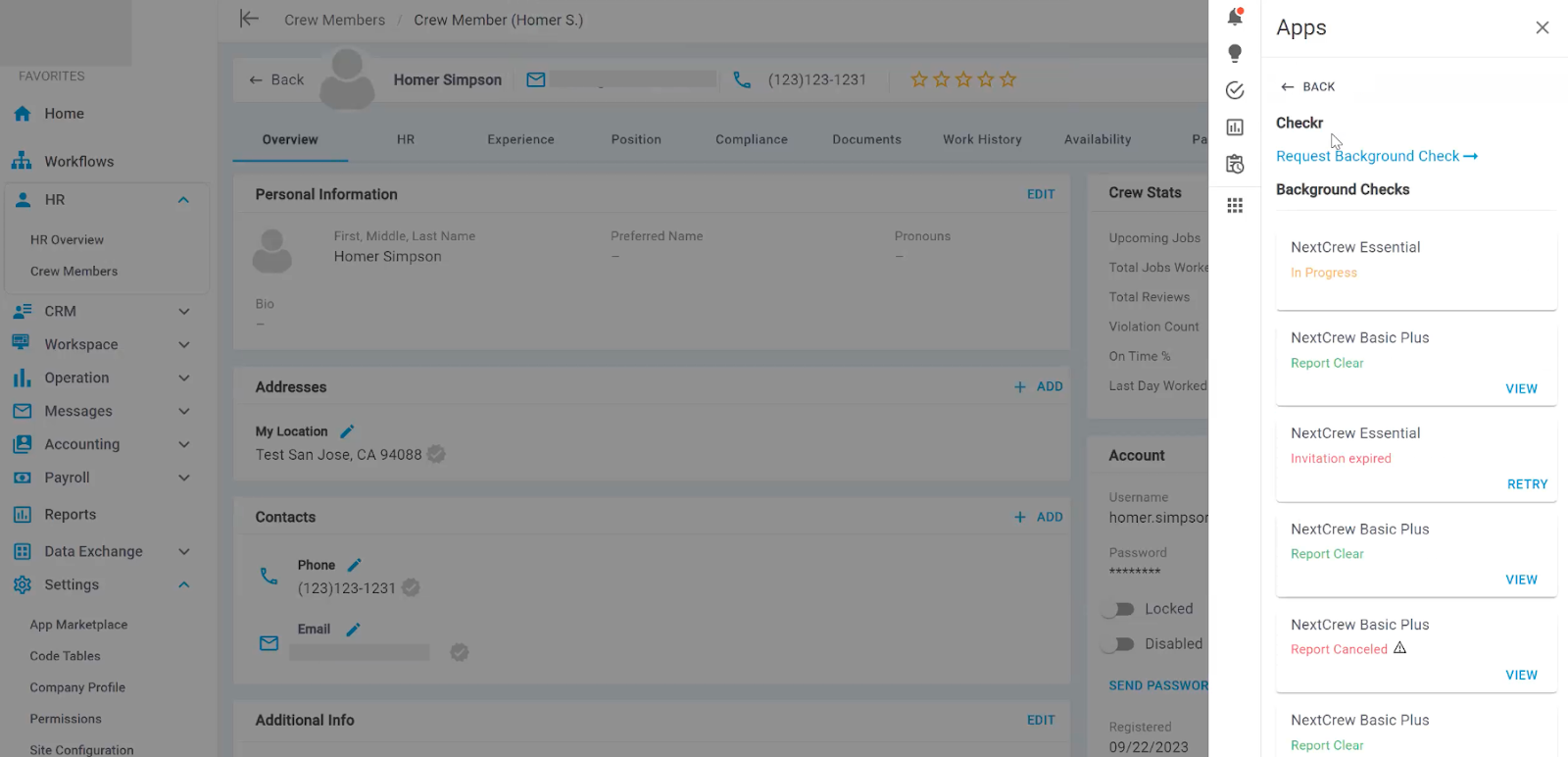Close the Apps panel
Screen dimensions: 1568x757
(x=1542, y=27)
